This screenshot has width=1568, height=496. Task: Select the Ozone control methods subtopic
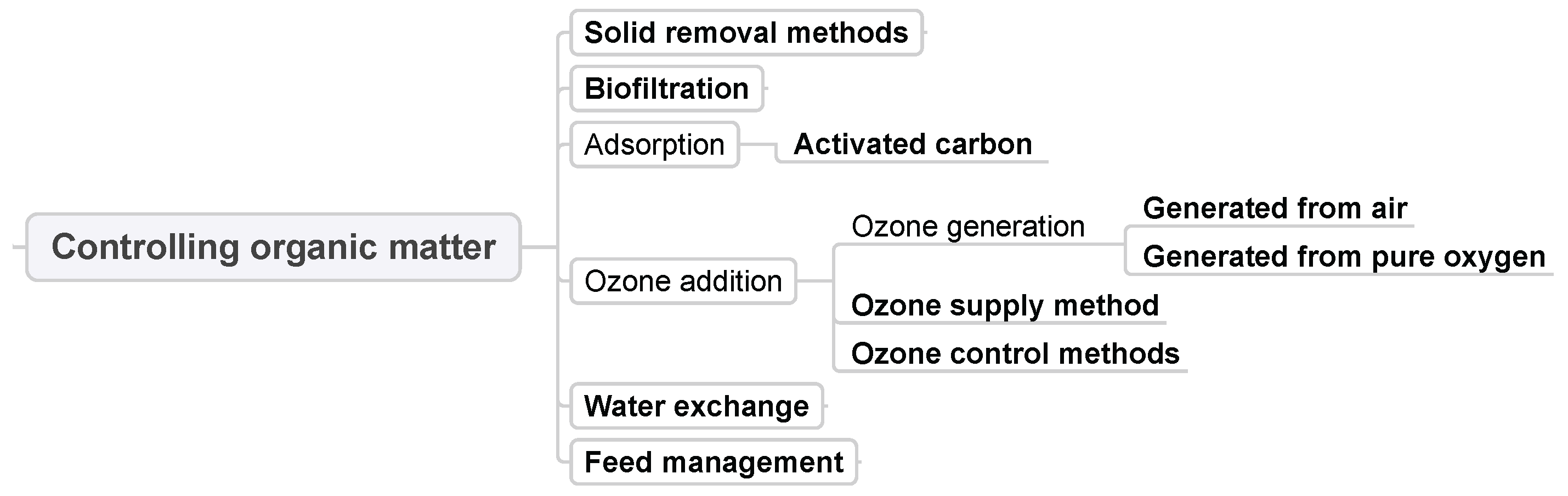pos(1015,353)
